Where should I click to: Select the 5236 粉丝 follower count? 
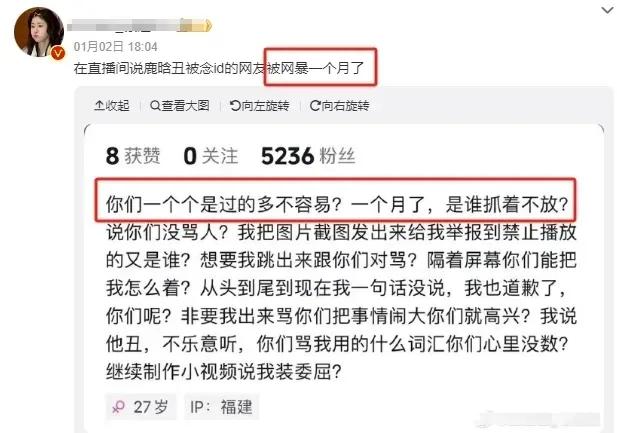pos(308,156)
